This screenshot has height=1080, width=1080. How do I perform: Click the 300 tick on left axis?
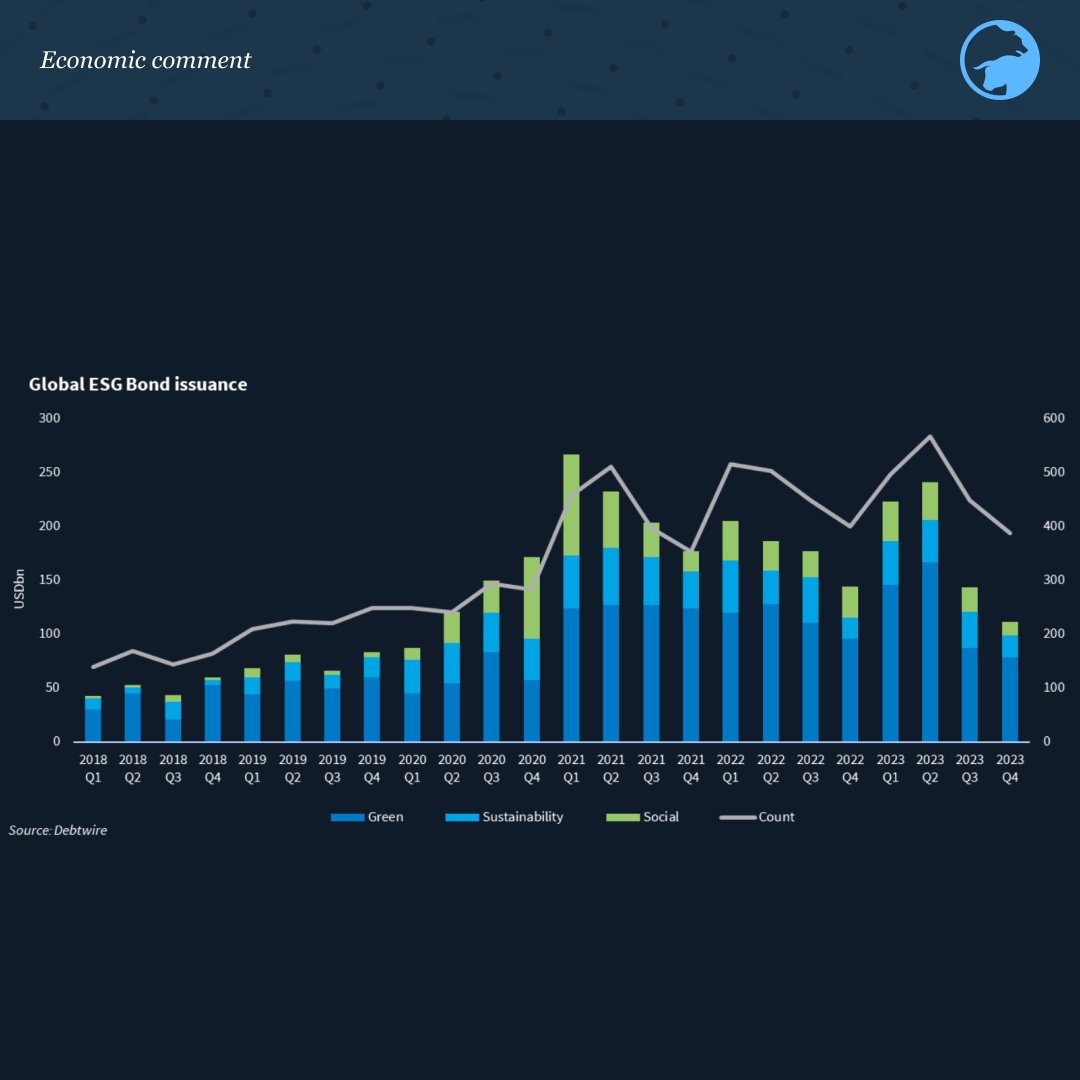(50, 418)
